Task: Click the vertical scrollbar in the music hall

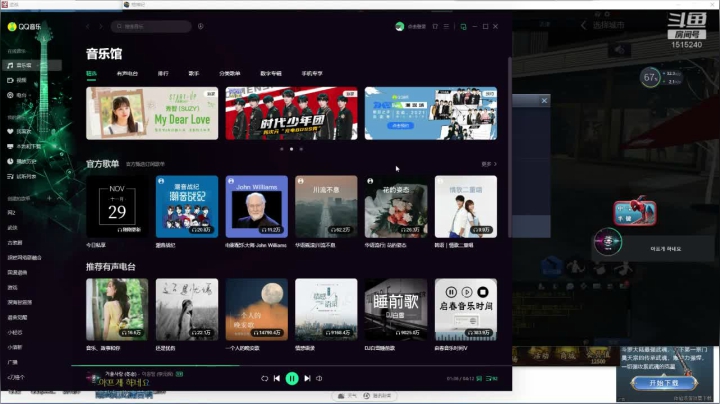Action: [509, 147]
